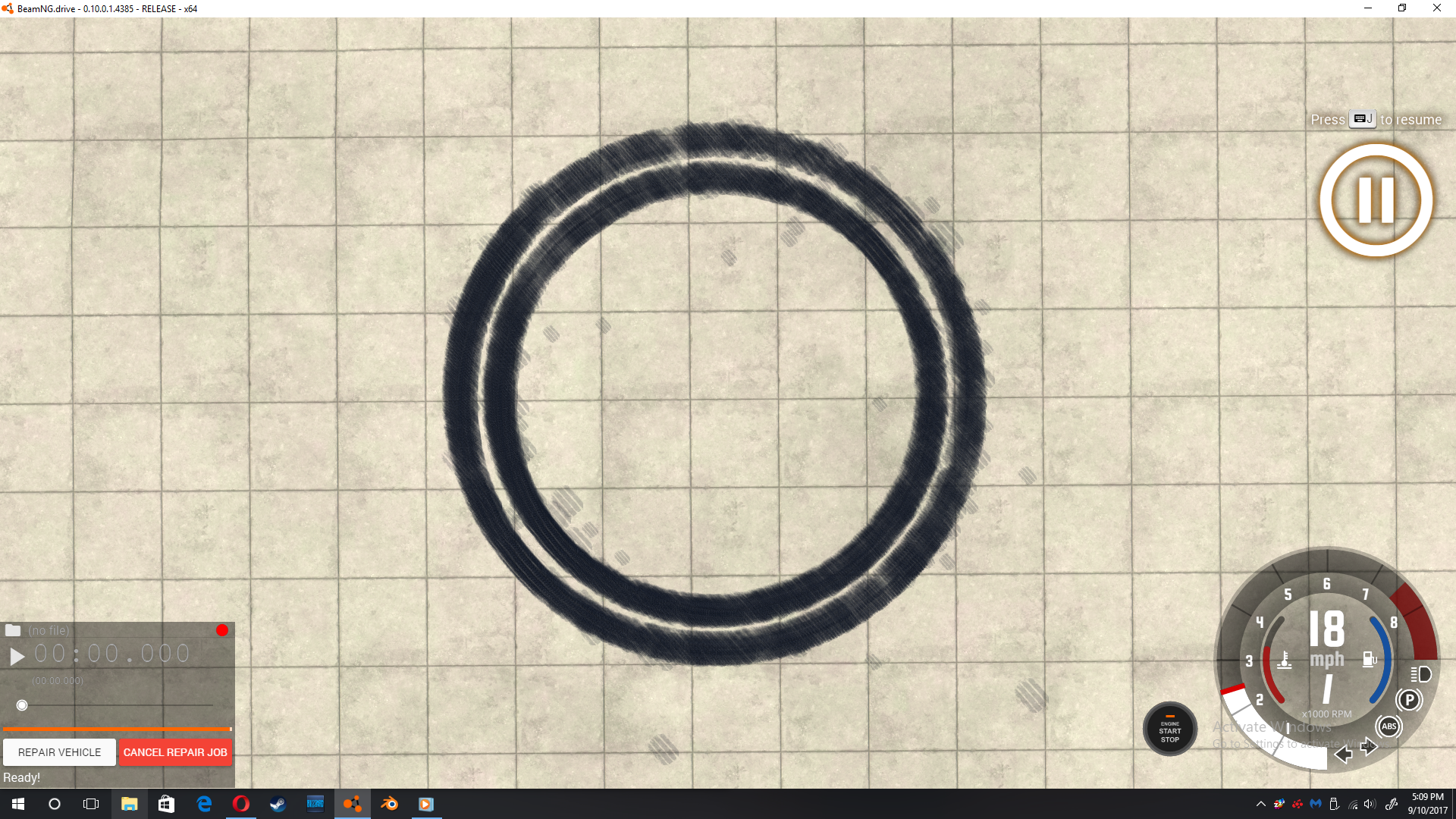
Task: Click the left turn signal arrow
Action: pyautogui.click(x=1343, y=754)
